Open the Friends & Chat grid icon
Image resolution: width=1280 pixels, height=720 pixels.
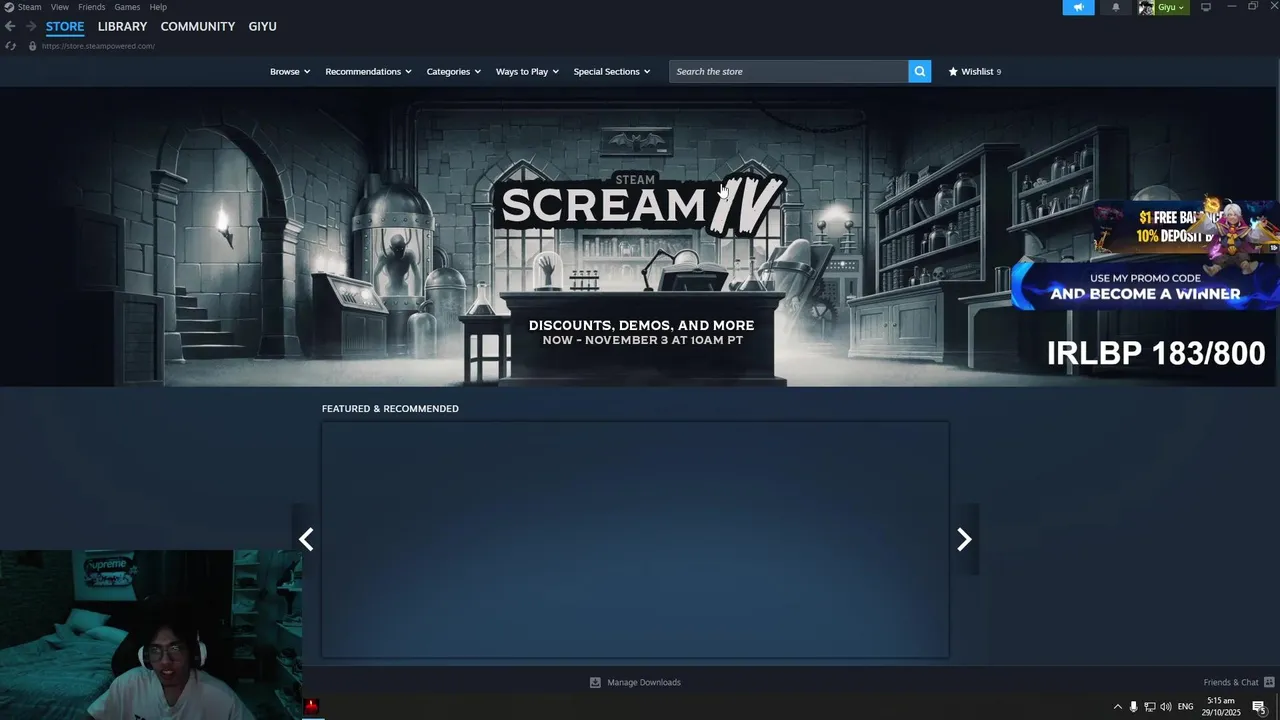[1268, 682]
